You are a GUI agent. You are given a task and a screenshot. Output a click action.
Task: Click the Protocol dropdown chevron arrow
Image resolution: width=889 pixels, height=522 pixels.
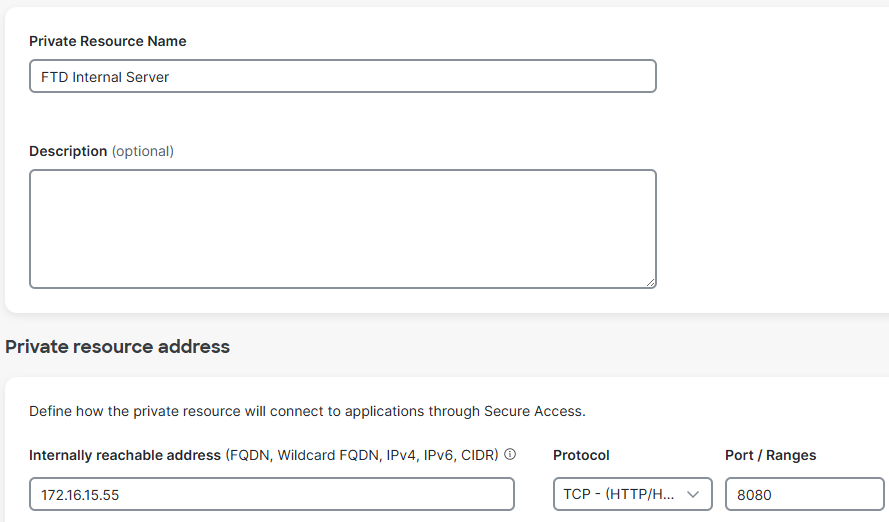(x=692, y=494)
